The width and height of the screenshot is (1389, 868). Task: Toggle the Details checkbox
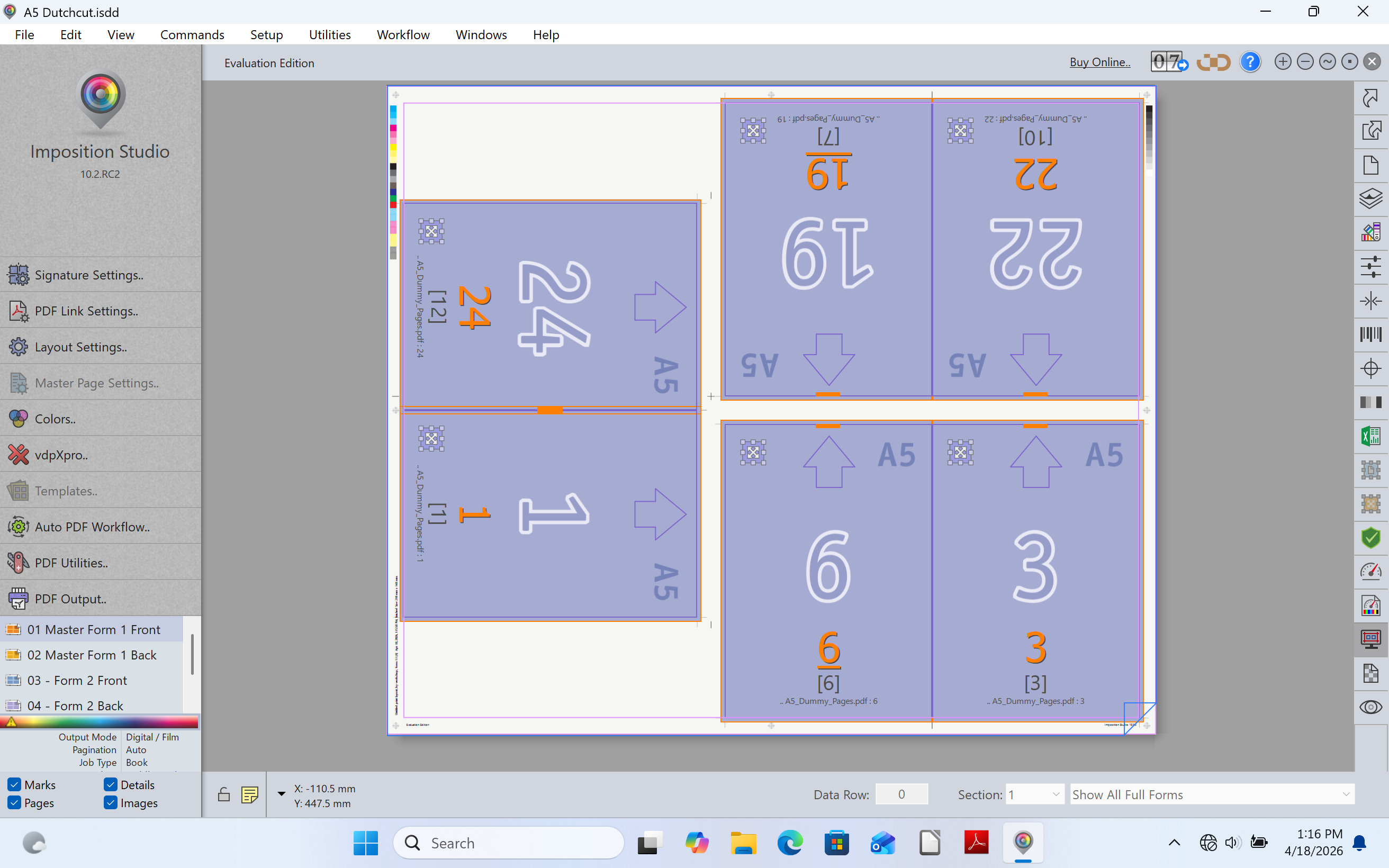coord(111,784)
